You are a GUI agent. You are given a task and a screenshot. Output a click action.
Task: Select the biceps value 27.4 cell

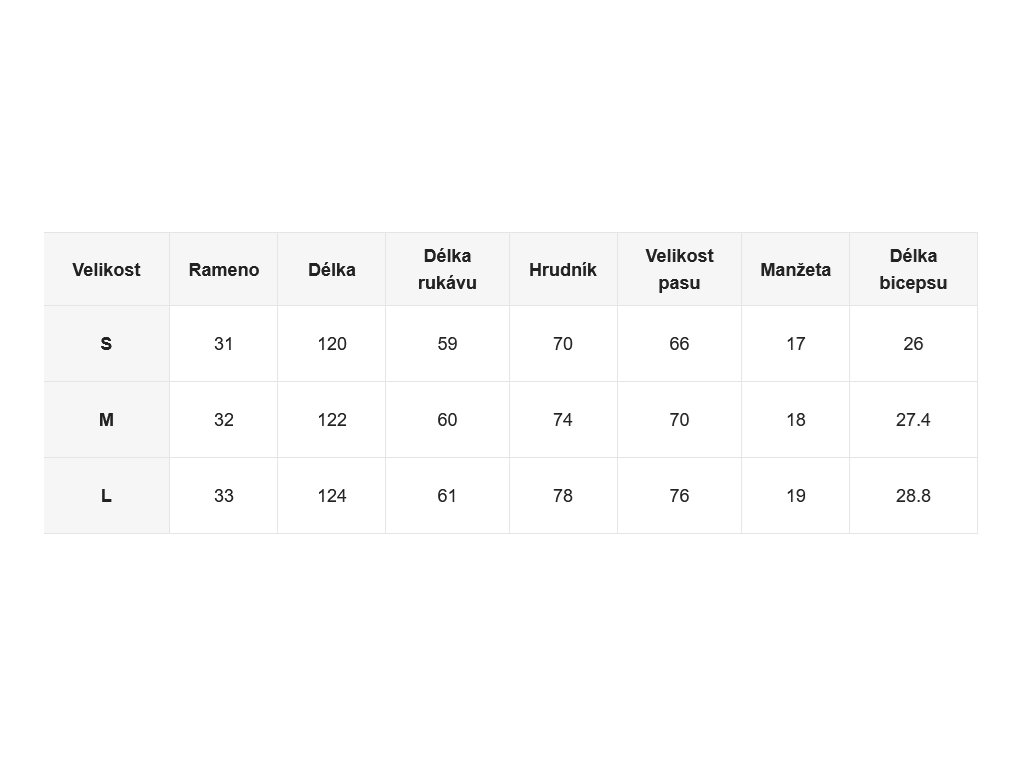(x=913, y=419)
